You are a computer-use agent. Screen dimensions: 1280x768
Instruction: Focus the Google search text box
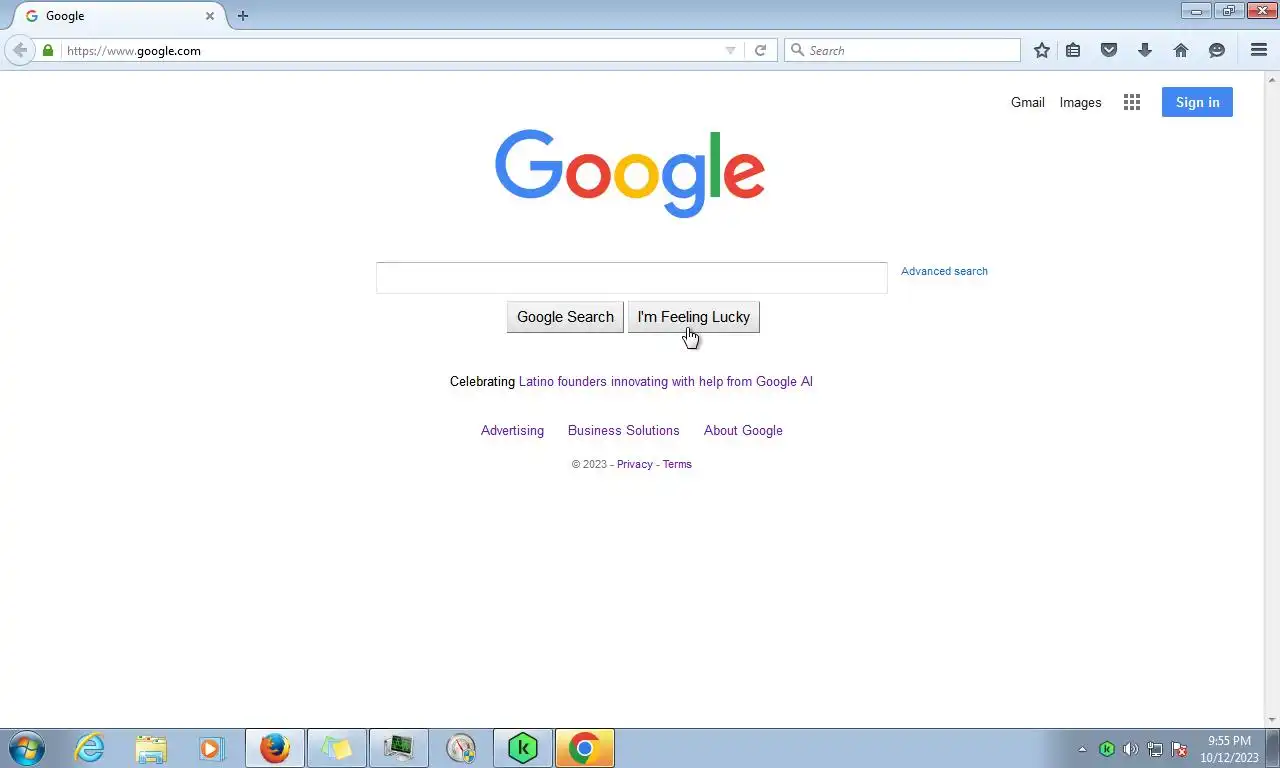[631, 278]
